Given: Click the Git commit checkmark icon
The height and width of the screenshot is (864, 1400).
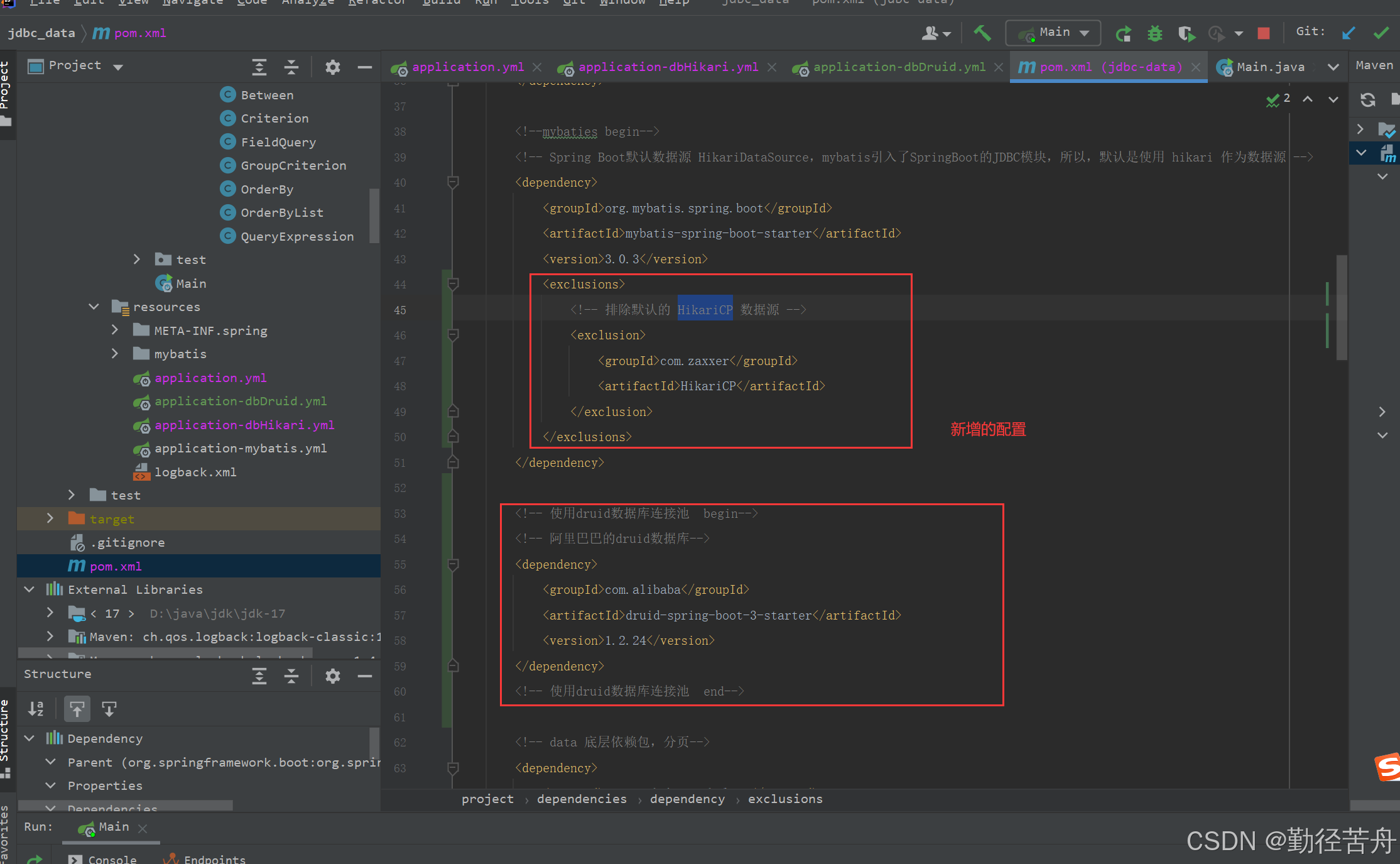Looking at the screenshot, I should [x=1381, y=33].
